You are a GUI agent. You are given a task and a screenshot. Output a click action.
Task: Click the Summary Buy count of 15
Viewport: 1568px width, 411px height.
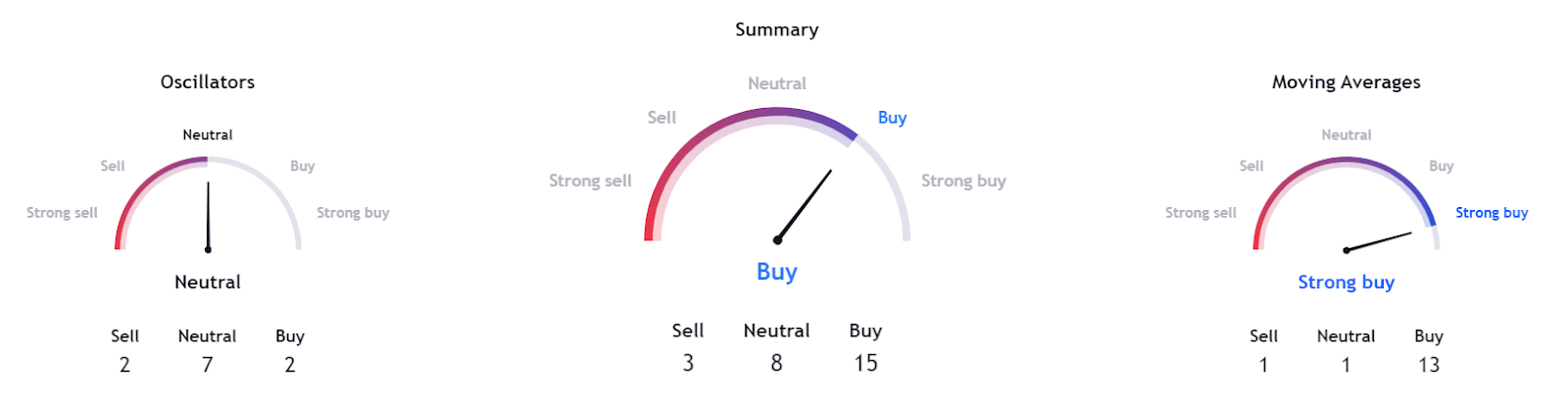tap(865, 363)
